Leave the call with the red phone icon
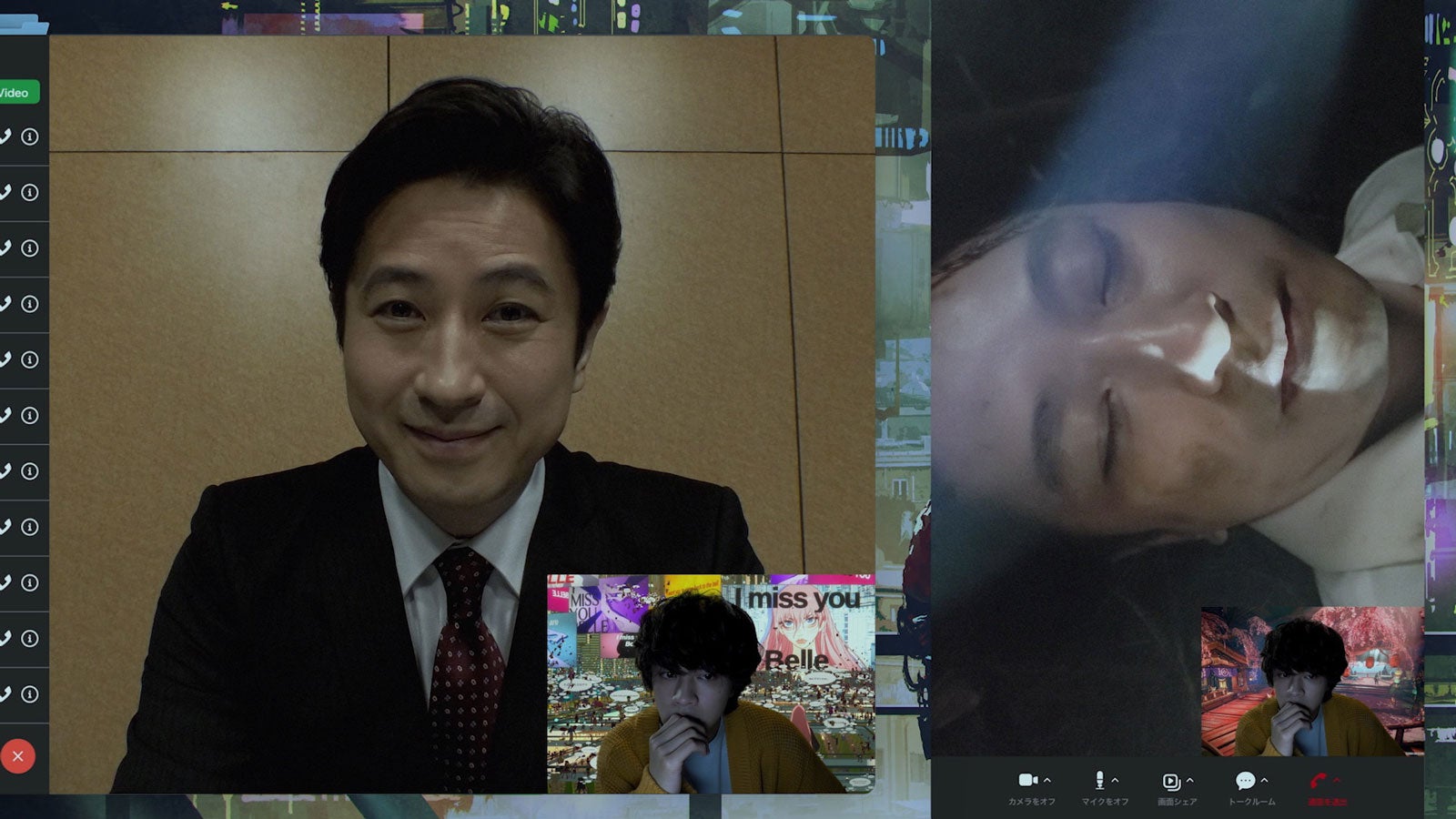The image size is (1456, 819). point(1318,781)
